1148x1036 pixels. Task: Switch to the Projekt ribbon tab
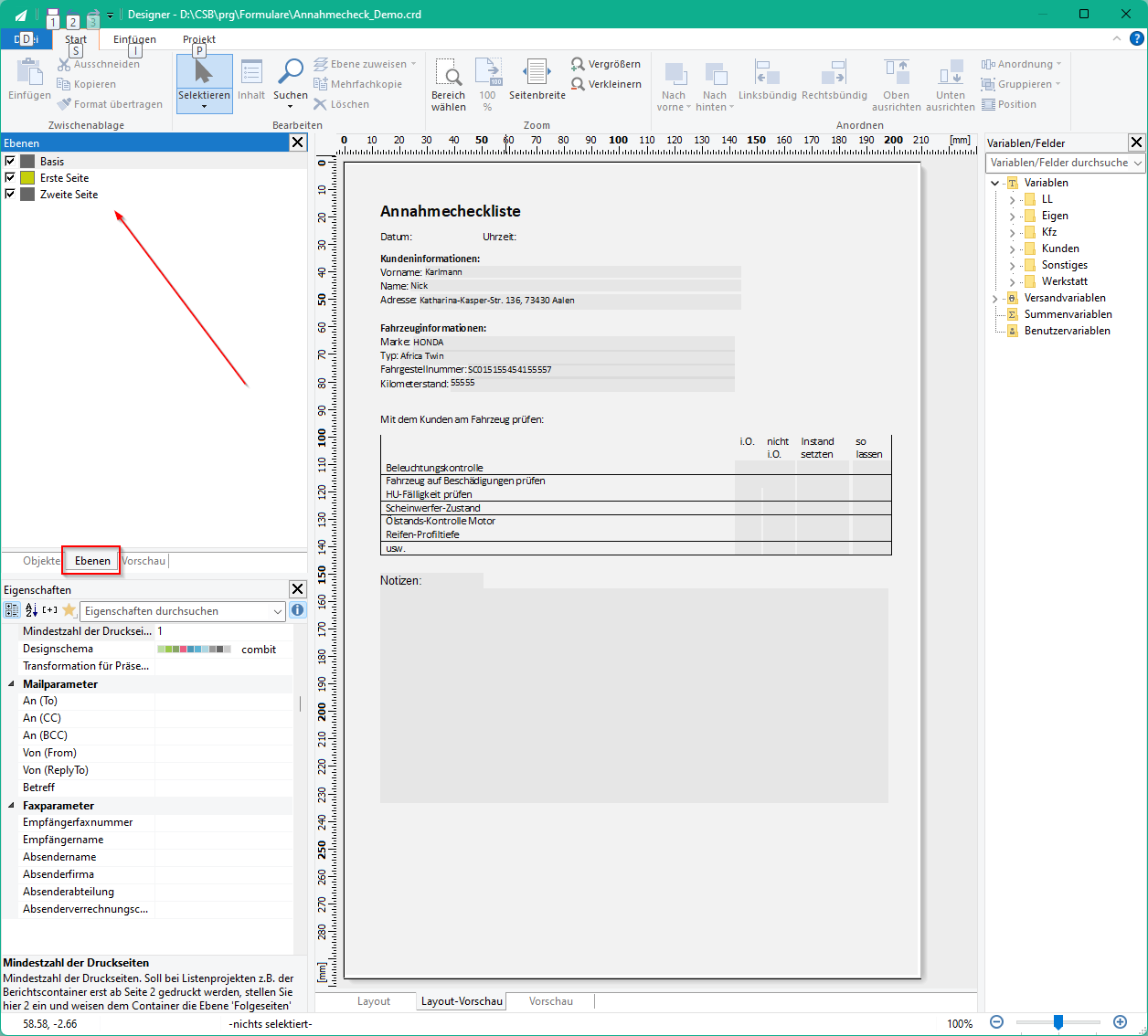[x=199, y=39]
